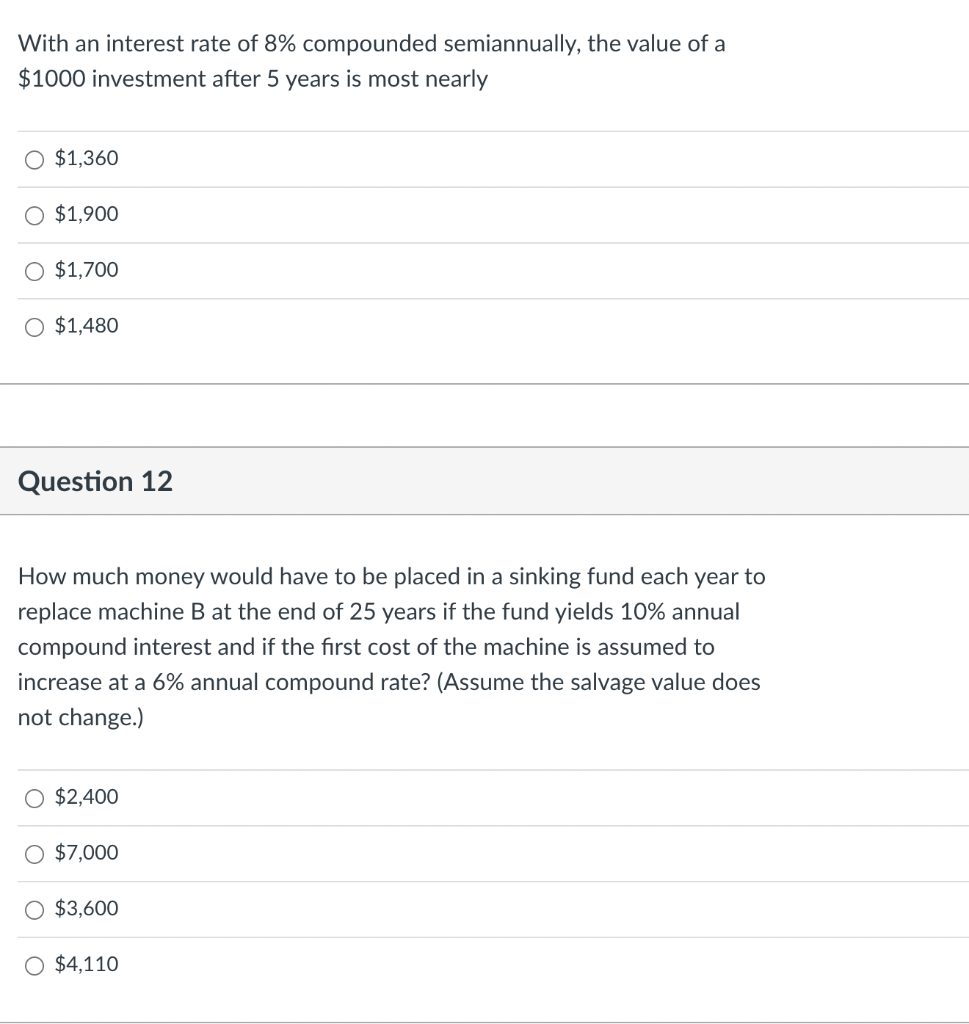This screenshot has height=1024, width=969.
Task: Click the $1,900 answer row
Action: tap(400, 214)
